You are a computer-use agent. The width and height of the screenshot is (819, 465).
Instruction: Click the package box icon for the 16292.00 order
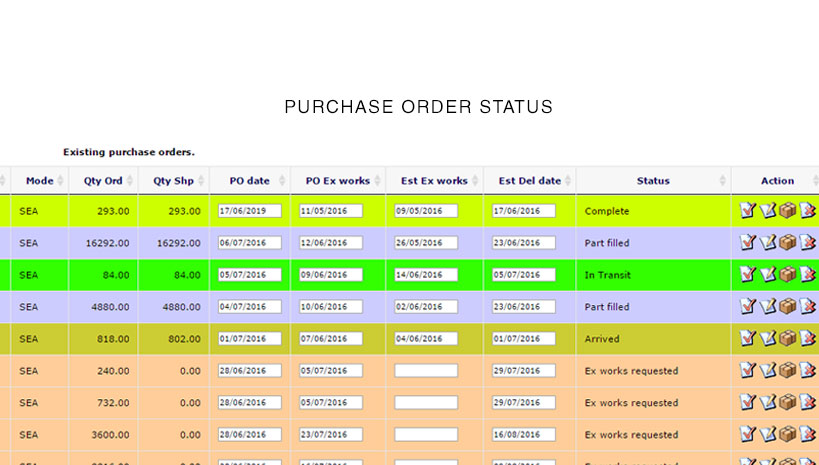click(x=787, y=243)
